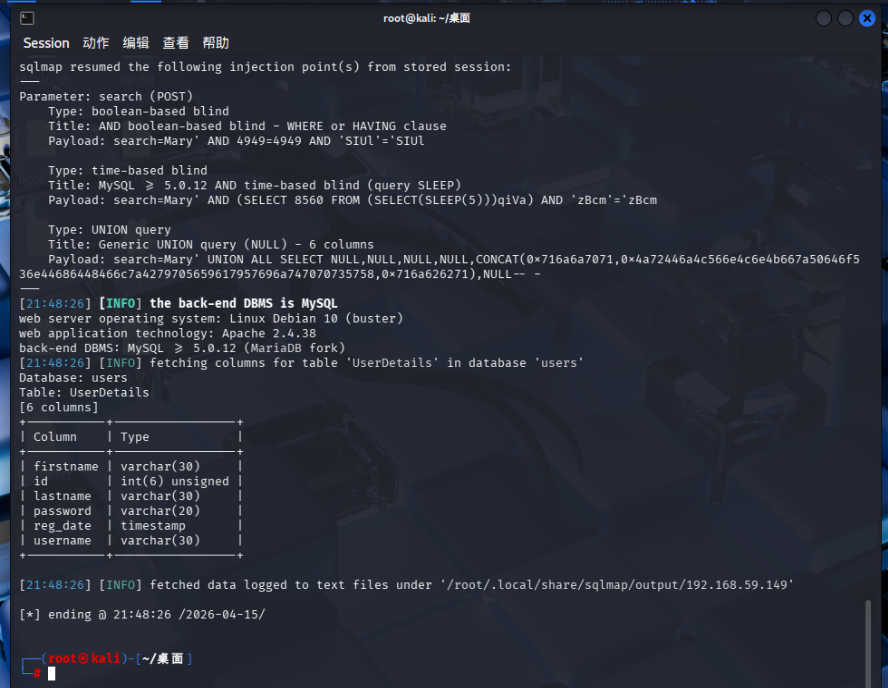This screenshot has height=688, width=888.
Task: Open the 动作 menu
Action: pyautogui.click(x=96, y=43)
